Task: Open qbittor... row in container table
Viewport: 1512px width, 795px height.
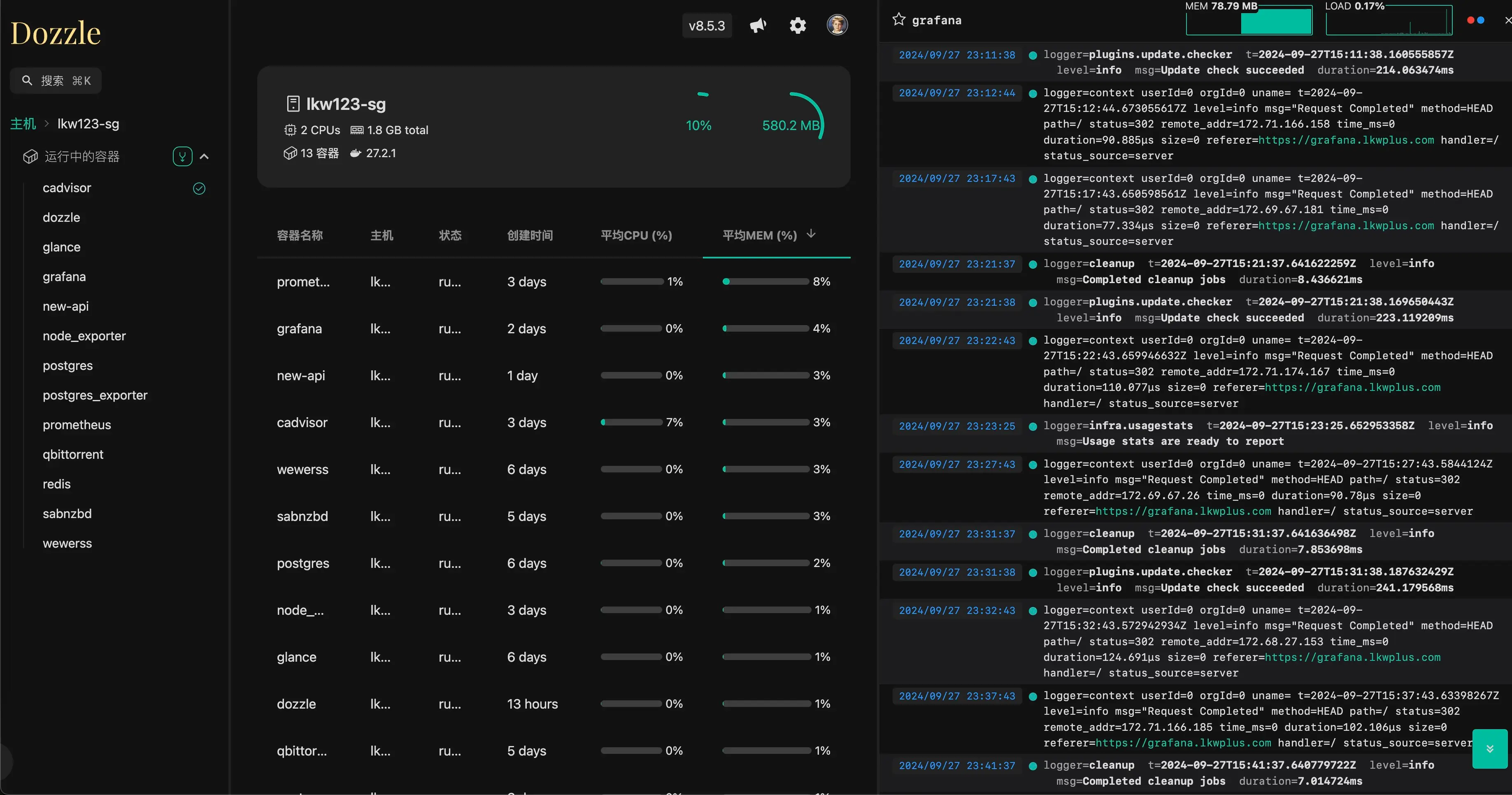Action: [x=554, y=751]
